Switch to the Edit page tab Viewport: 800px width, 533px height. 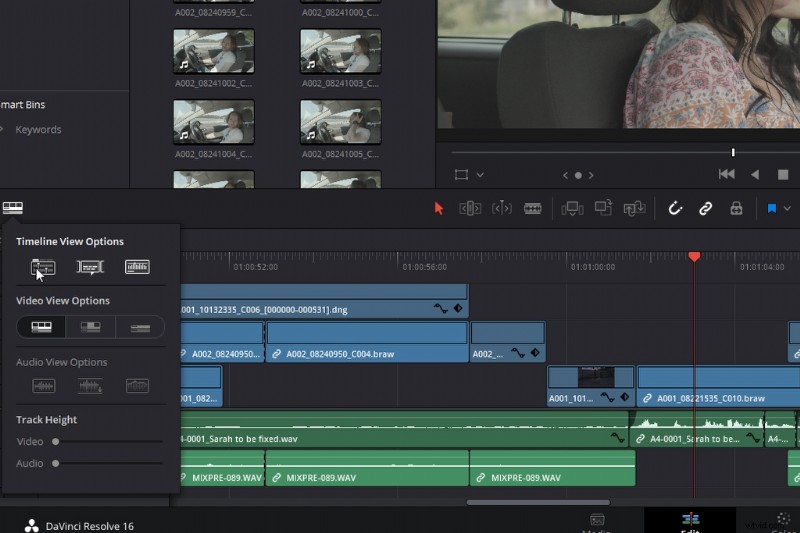[x=690, y=521]
